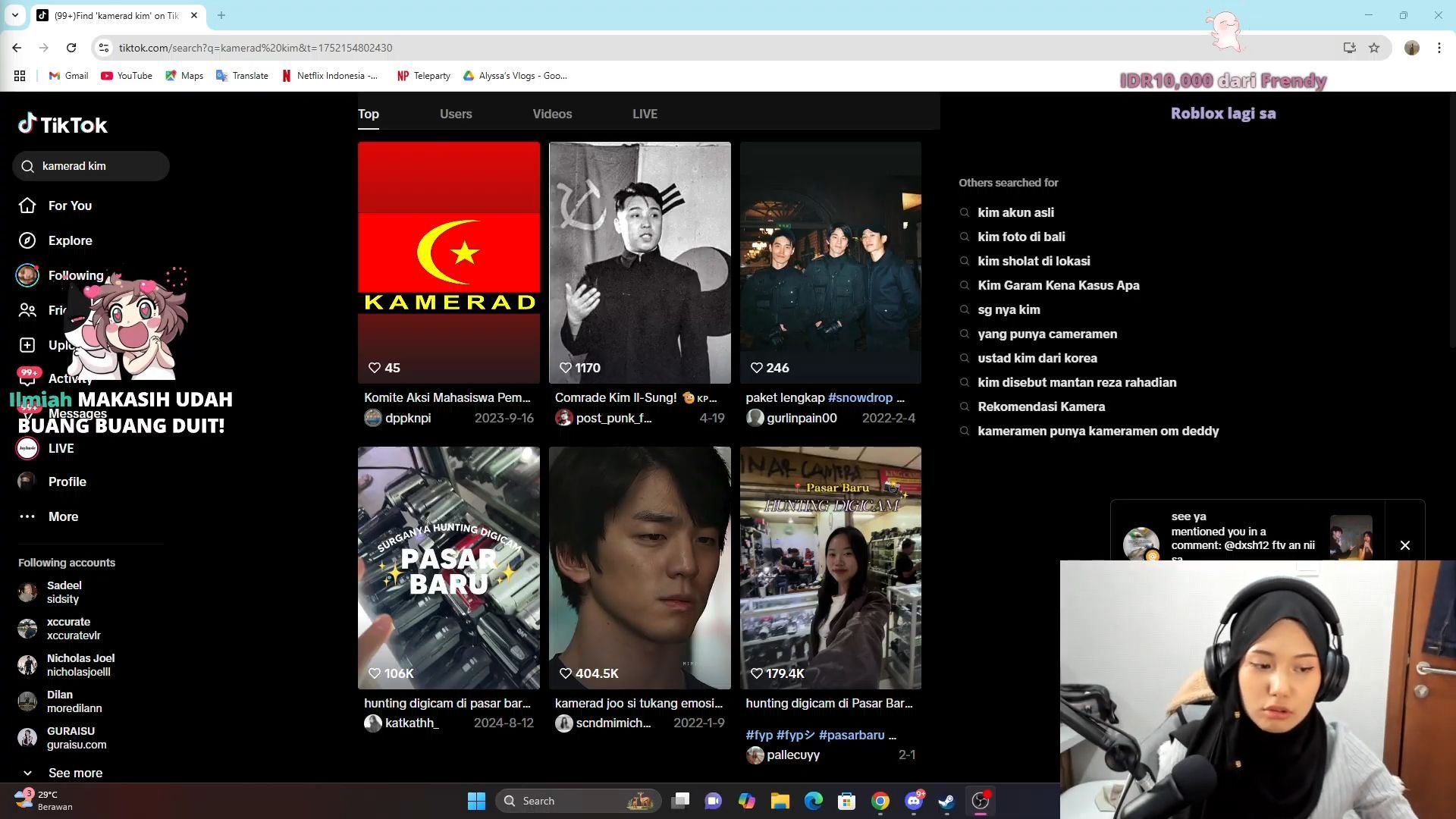Image resolution: width=1456 pixels, height=819 pixels.
Task: Open Alyssa's Vlogs bookmark
Action: [515, 76]
